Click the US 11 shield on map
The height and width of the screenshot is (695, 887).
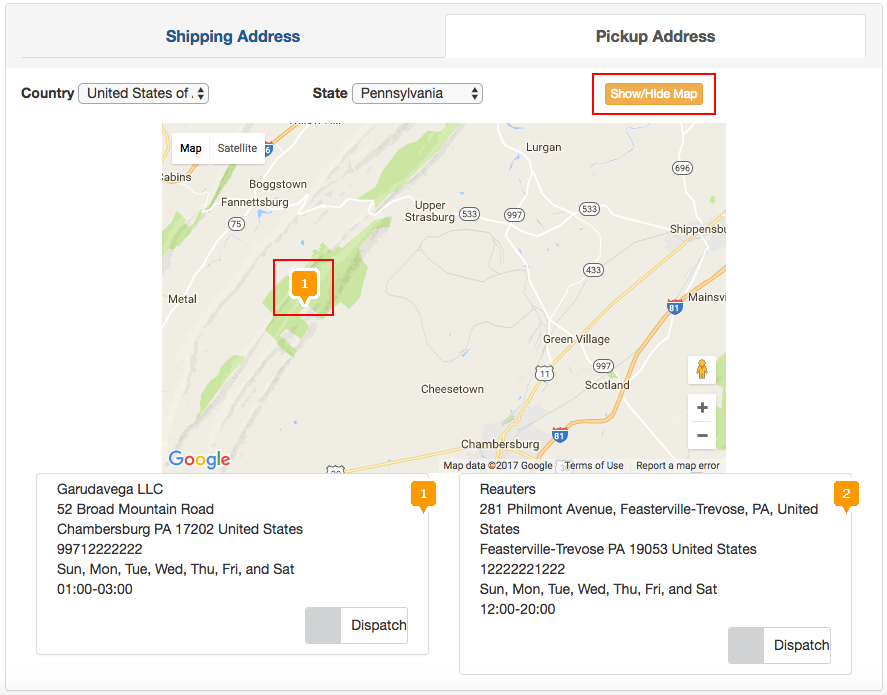pyautogui.click(x=544, y=373)
